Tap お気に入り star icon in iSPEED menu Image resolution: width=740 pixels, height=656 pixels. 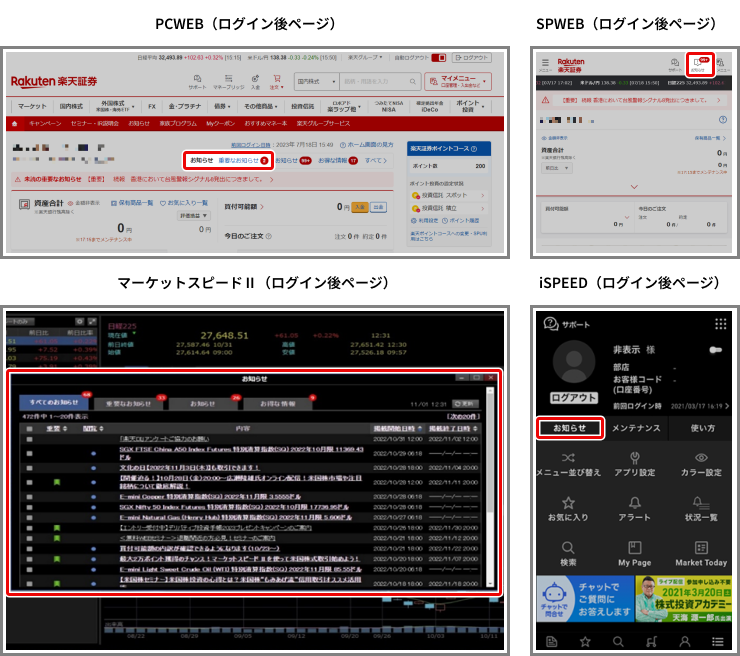(568, 503)
